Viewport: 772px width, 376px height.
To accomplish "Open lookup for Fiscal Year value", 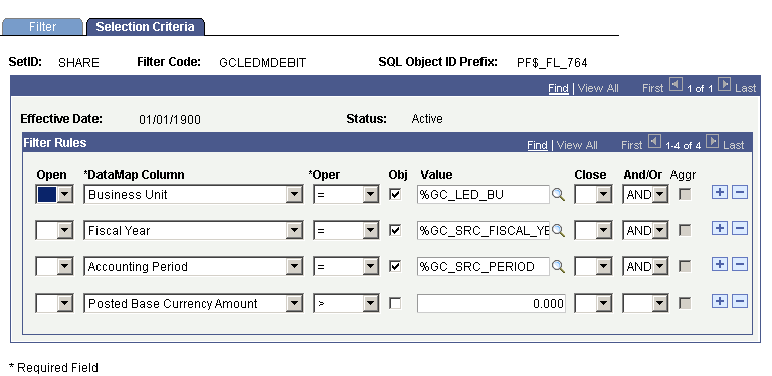I will tap(558, 230).
